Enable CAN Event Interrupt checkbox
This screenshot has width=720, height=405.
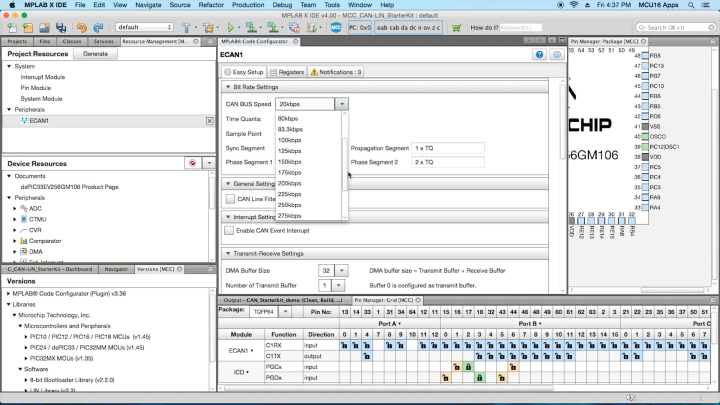tap(230, 232)
